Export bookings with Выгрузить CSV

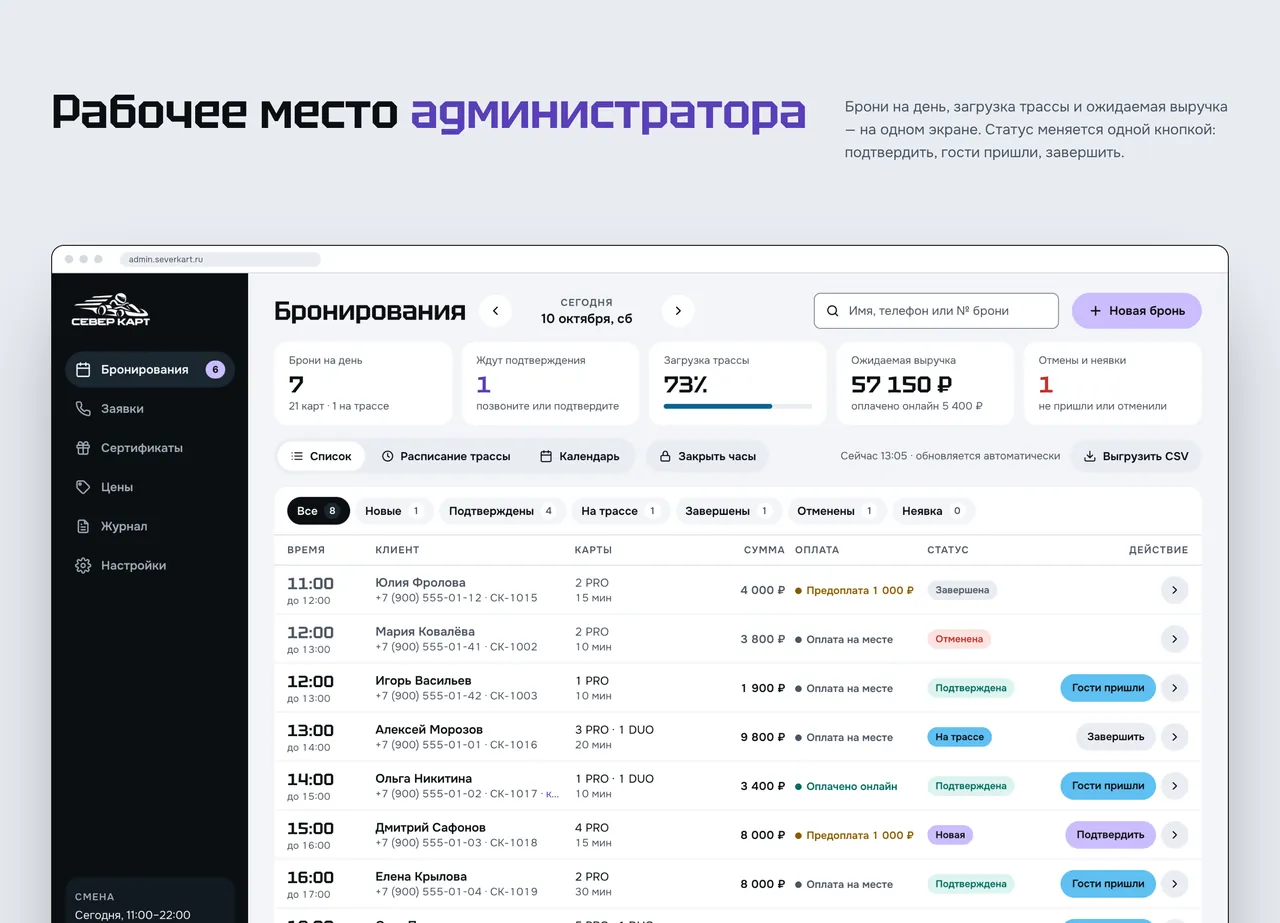[1136, 456]
